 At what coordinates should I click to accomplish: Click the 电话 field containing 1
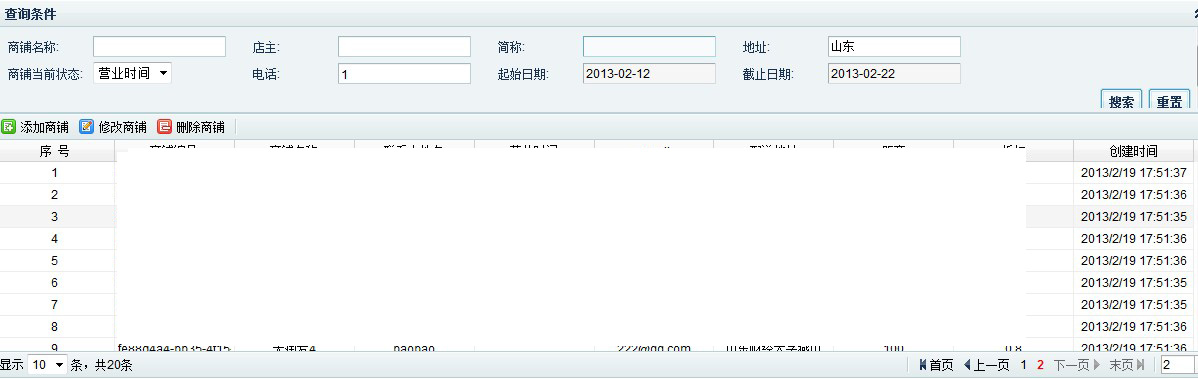point(404,73)
